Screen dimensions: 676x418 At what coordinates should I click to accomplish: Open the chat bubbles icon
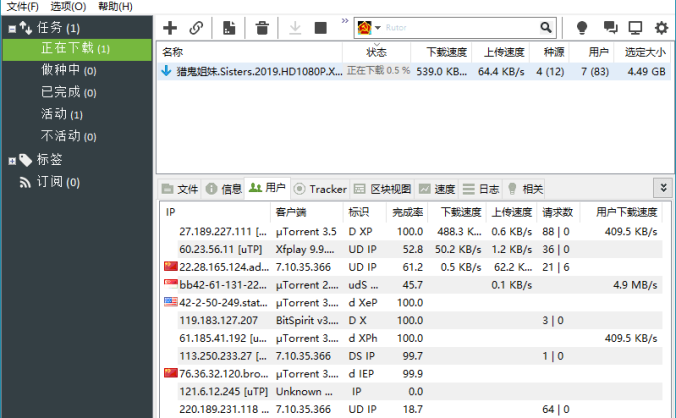tap(610, 28)
